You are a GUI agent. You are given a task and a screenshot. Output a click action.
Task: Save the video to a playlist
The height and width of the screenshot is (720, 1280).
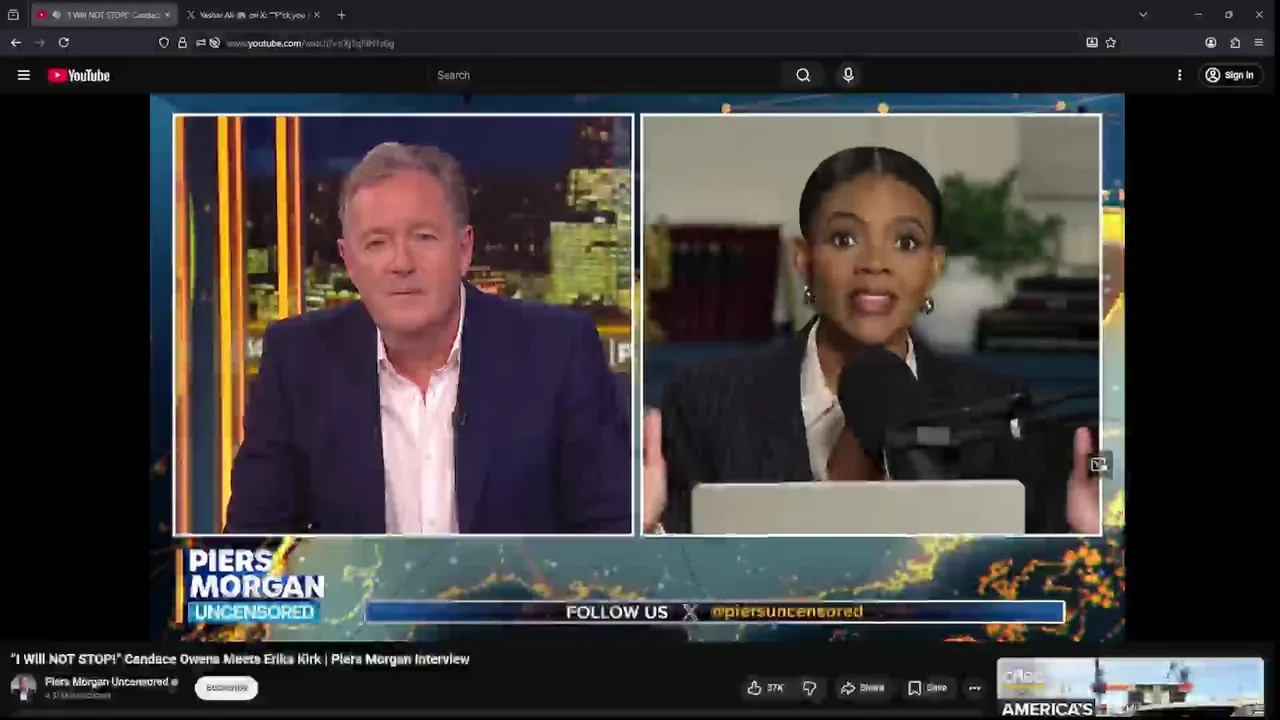(927, 688)
